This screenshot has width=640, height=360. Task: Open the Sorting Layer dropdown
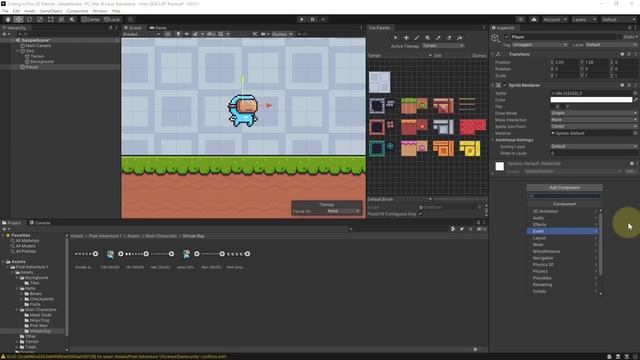594,146
